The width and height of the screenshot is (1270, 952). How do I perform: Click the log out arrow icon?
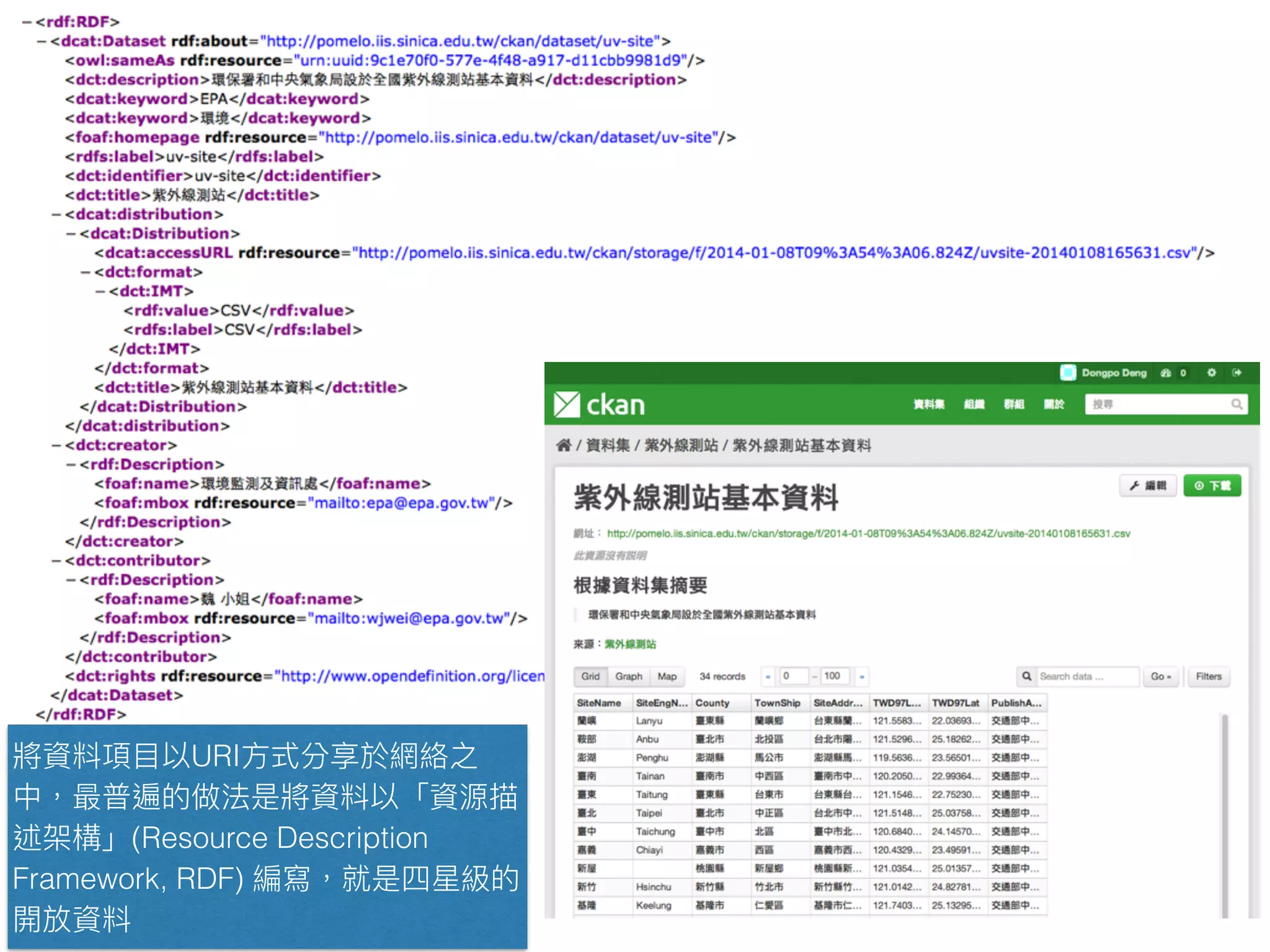point(1237,372)
